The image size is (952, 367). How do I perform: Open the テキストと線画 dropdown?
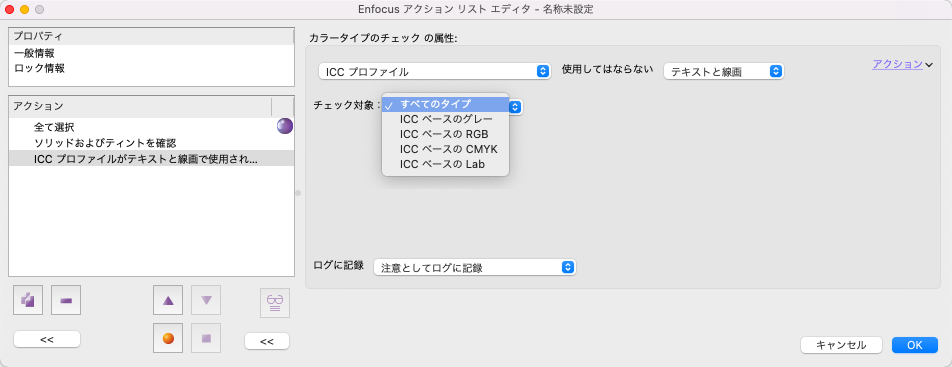[x=724, y=72]
